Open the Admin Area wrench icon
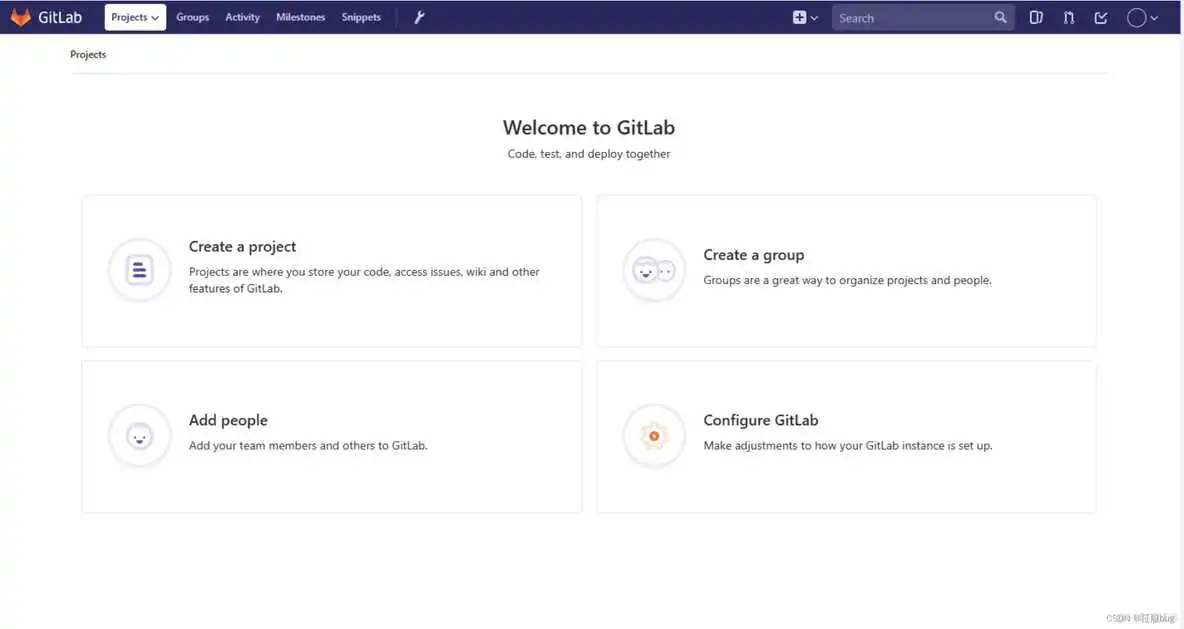 click(x=419, y=16)
